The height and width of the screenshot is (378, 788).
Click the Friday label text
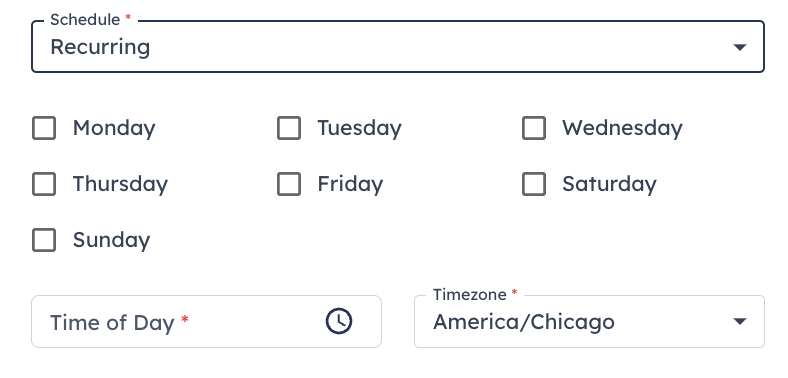[350, 184]
